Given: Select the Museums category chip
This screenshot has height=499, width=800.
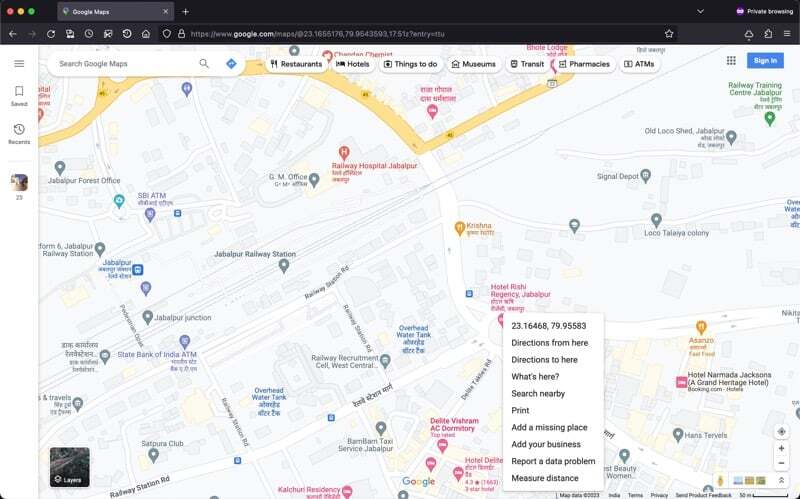Looking at the screenshot, I should click(473, 64).
